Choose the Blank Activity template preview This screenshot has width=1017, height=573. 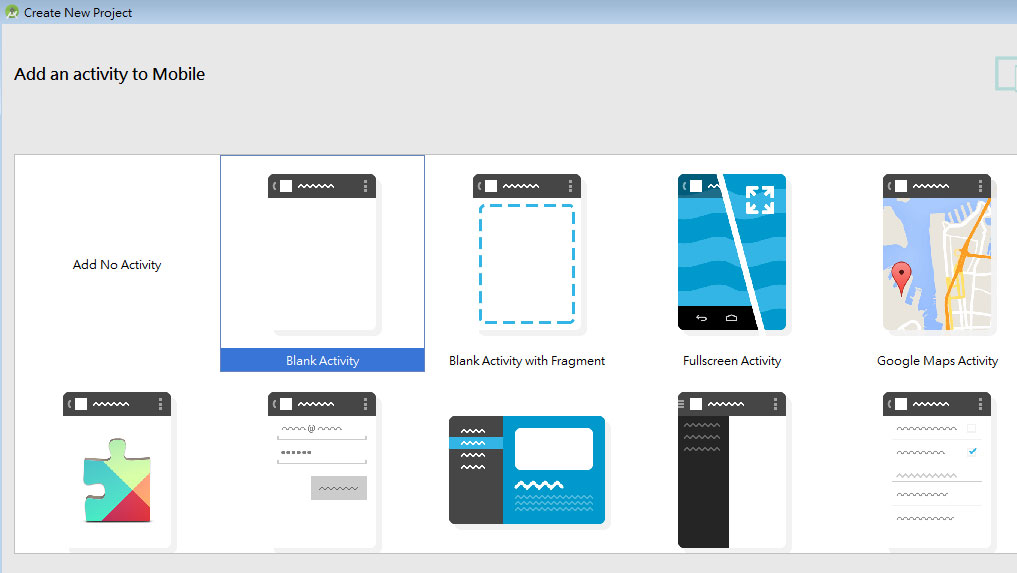[x=322, y=253]
